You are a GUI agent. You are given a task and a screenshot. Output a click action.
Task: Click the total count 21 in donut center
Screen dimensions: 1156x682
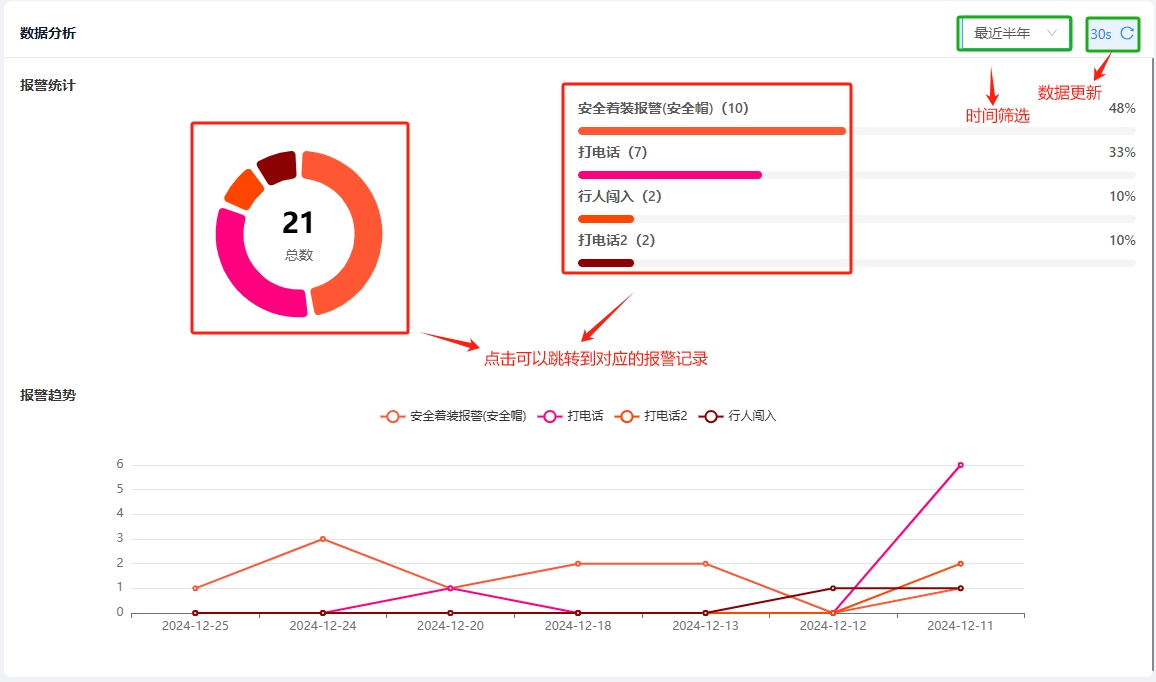[298, 223]
